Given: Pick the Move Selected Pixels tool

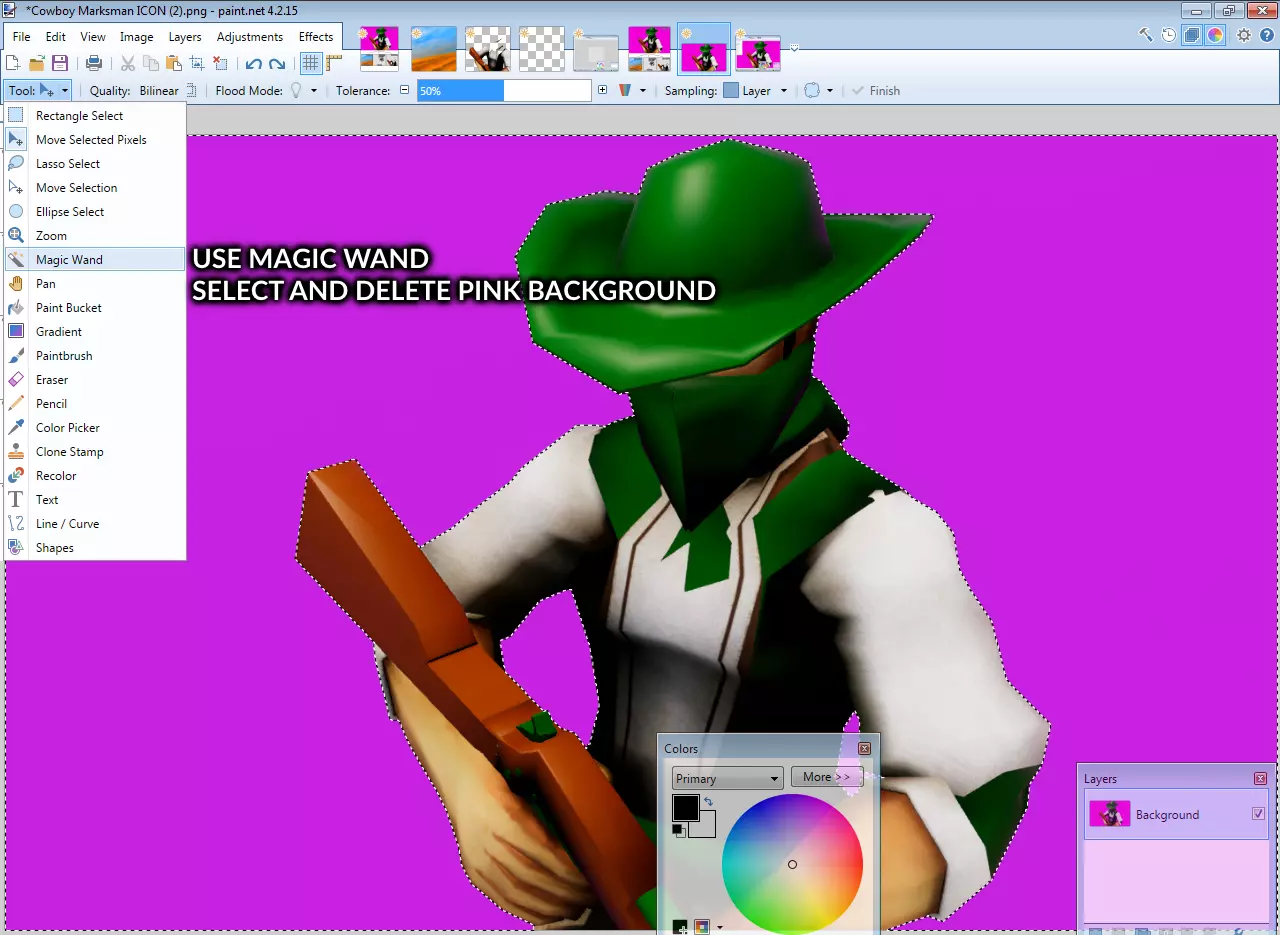Looking at the screenshot, I should click(x=95, y=140).
